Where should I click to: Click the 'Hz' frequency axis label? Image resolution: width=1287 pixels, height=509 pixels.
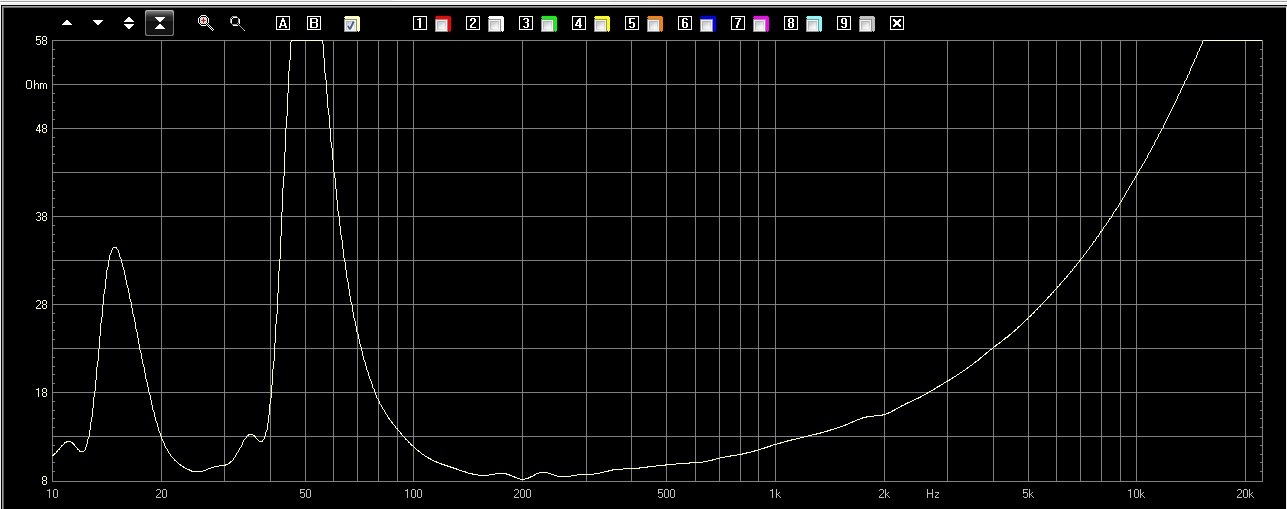932,494
